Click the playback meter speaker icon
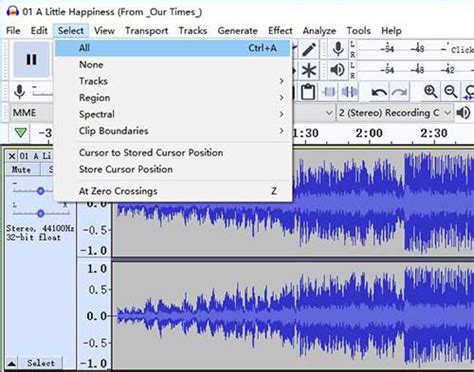474x372 pixels. [337, 70]
